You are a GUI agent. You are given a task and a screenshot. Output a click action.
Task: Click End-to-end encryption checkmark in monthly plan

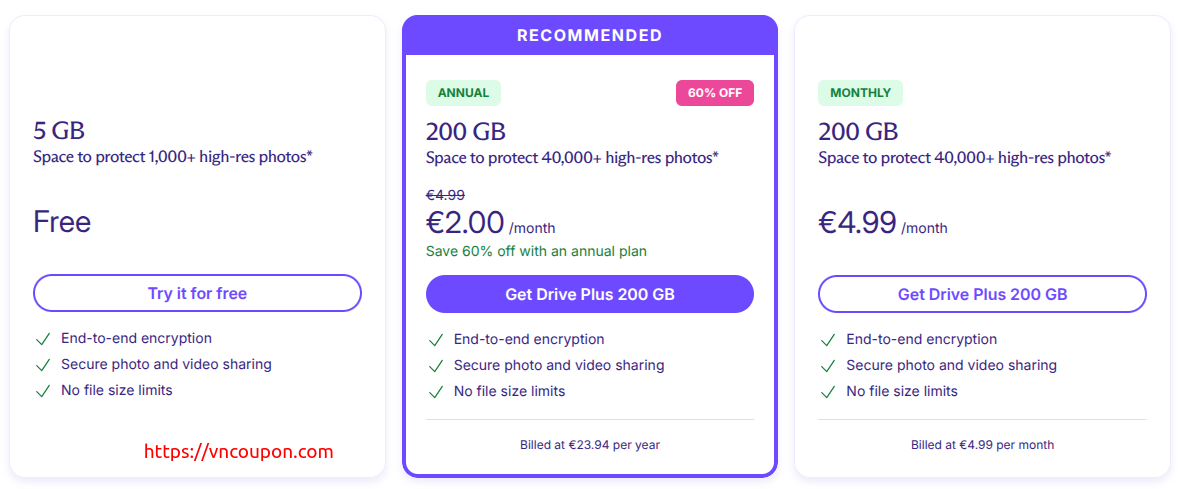(828, 340)
